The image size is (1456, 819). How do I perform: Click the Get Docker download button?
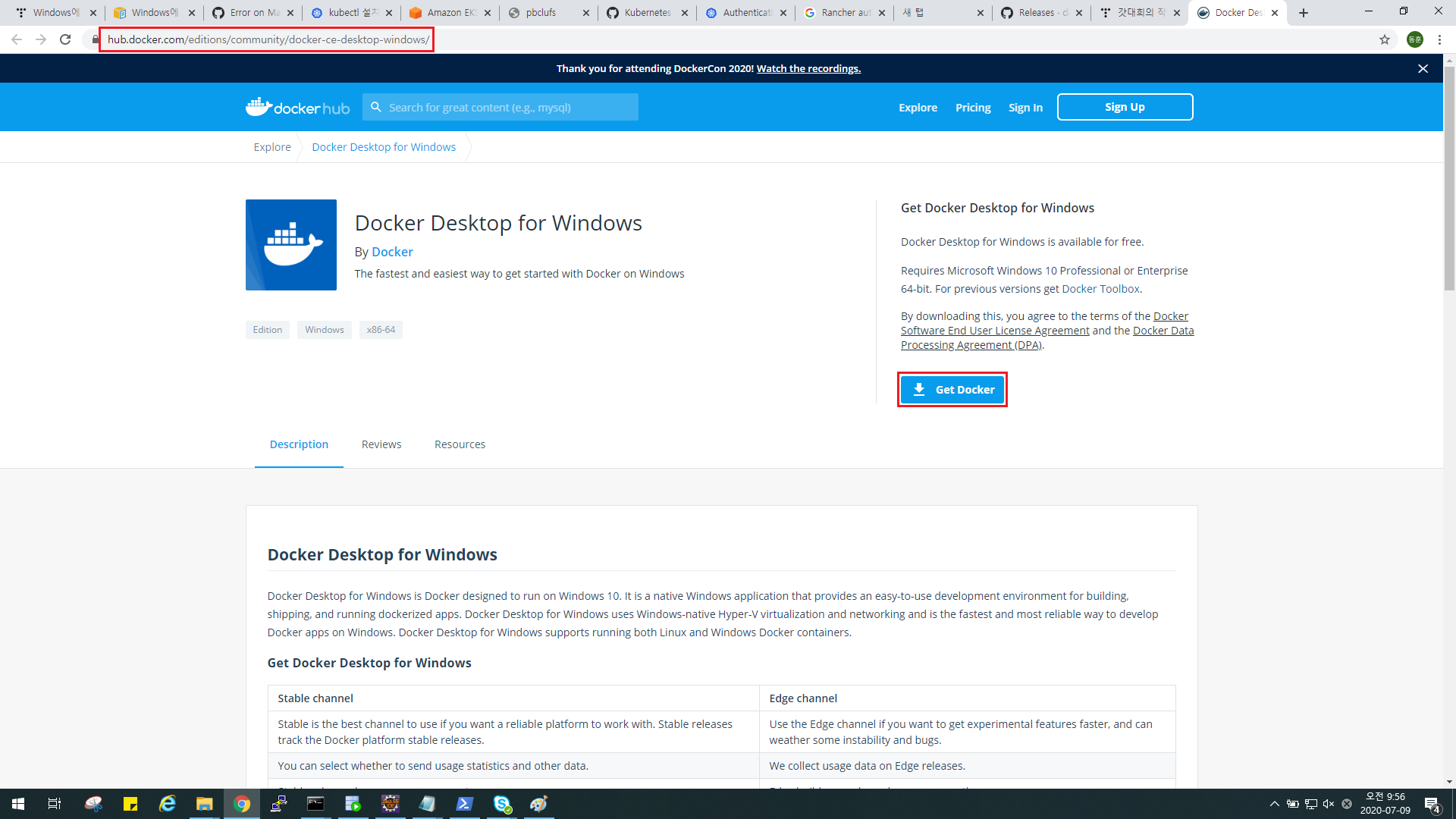[952, 390]
